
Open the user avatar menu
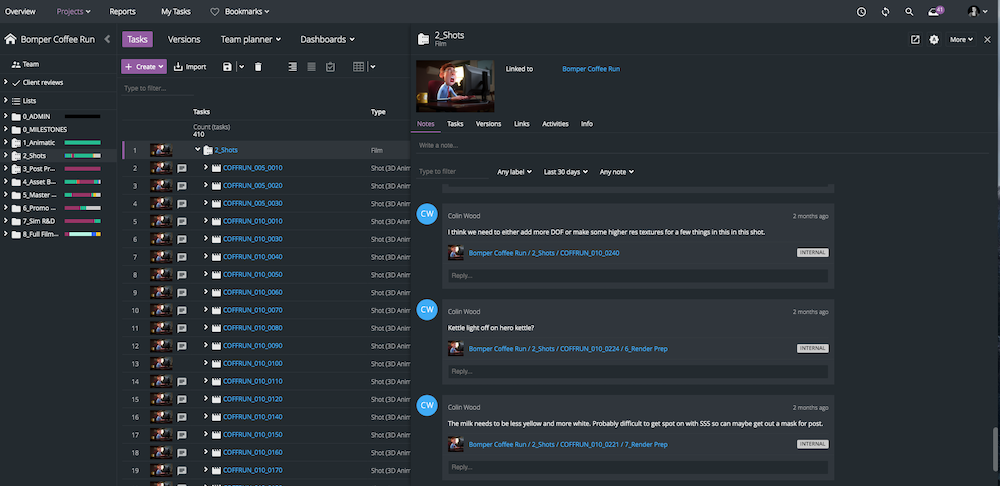976,11
